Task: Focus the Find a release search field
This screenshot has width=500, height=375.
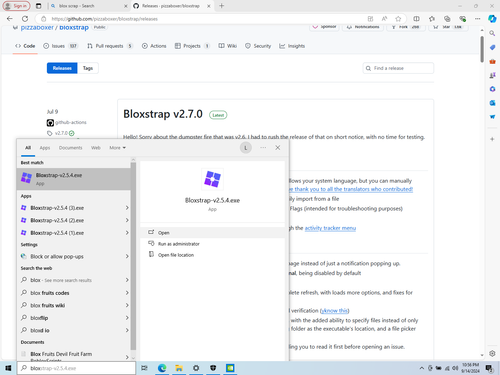Action: click(x=398, y=68)
